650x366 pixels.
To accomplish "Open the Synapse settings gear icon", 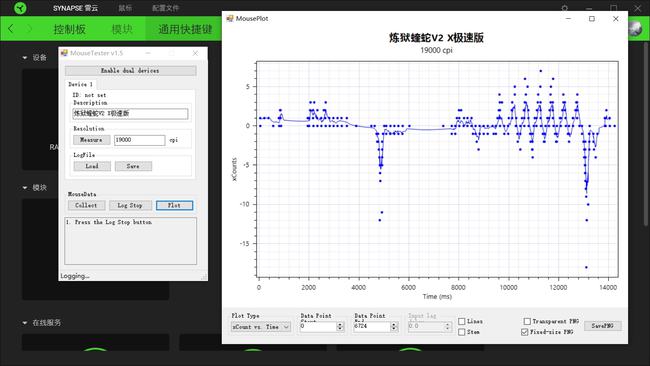I will tap(564, 8).
